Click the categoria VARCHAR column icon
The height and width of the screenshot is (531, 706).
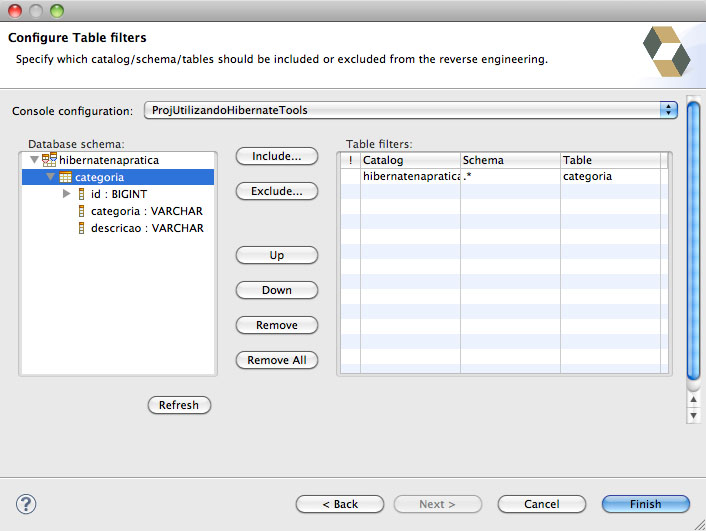(81, 211)
